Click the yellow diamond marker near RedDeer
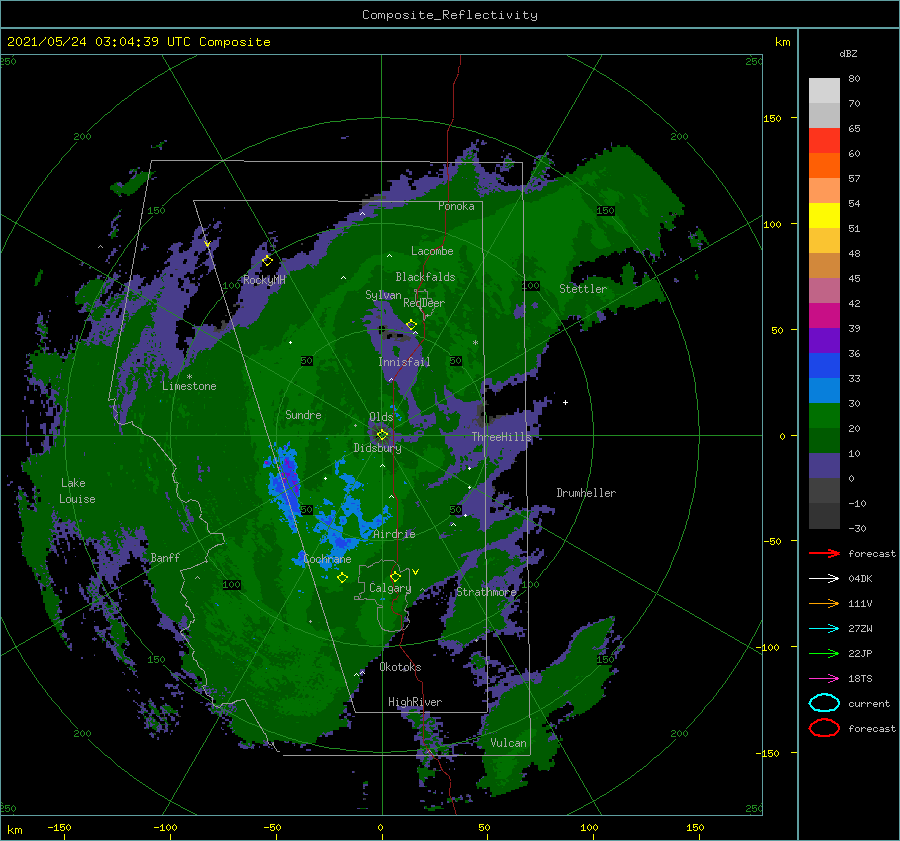 coord(411,325)
